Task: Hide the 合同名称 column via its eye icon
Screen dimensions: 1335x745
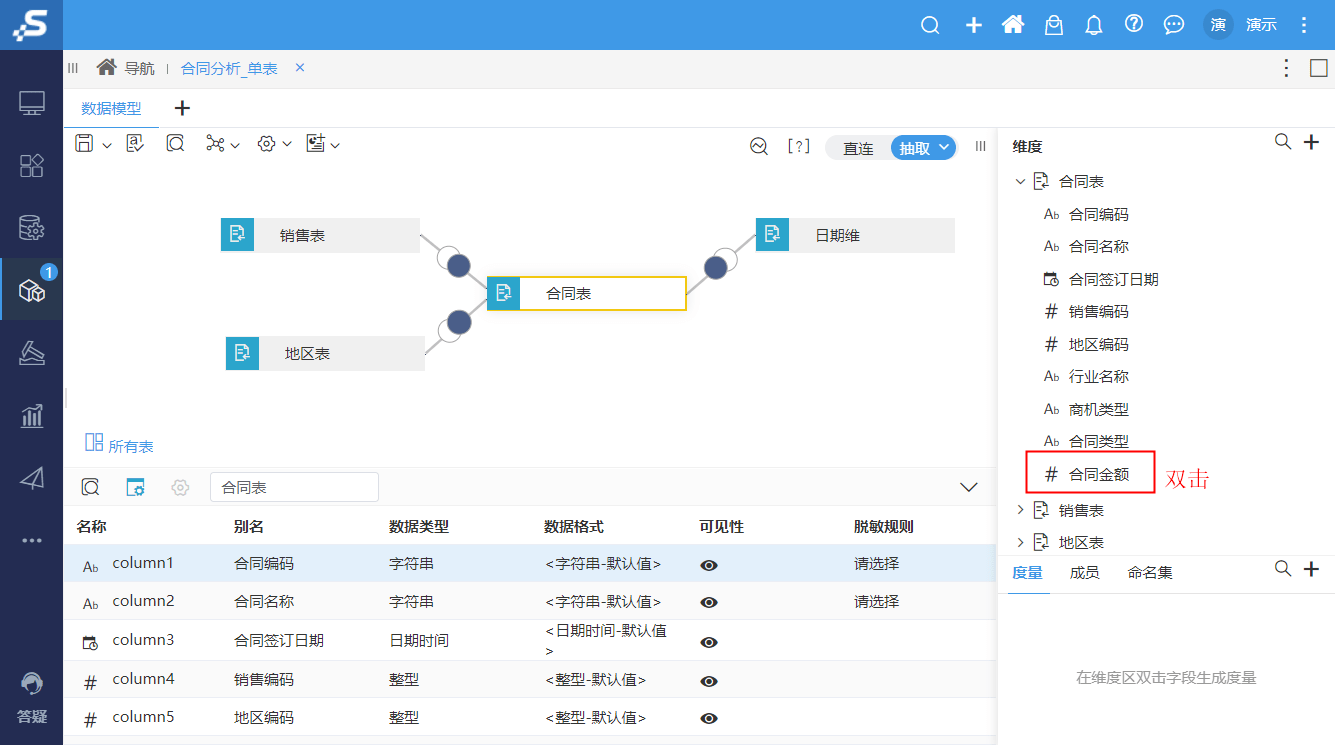Action: coord(708,603)
